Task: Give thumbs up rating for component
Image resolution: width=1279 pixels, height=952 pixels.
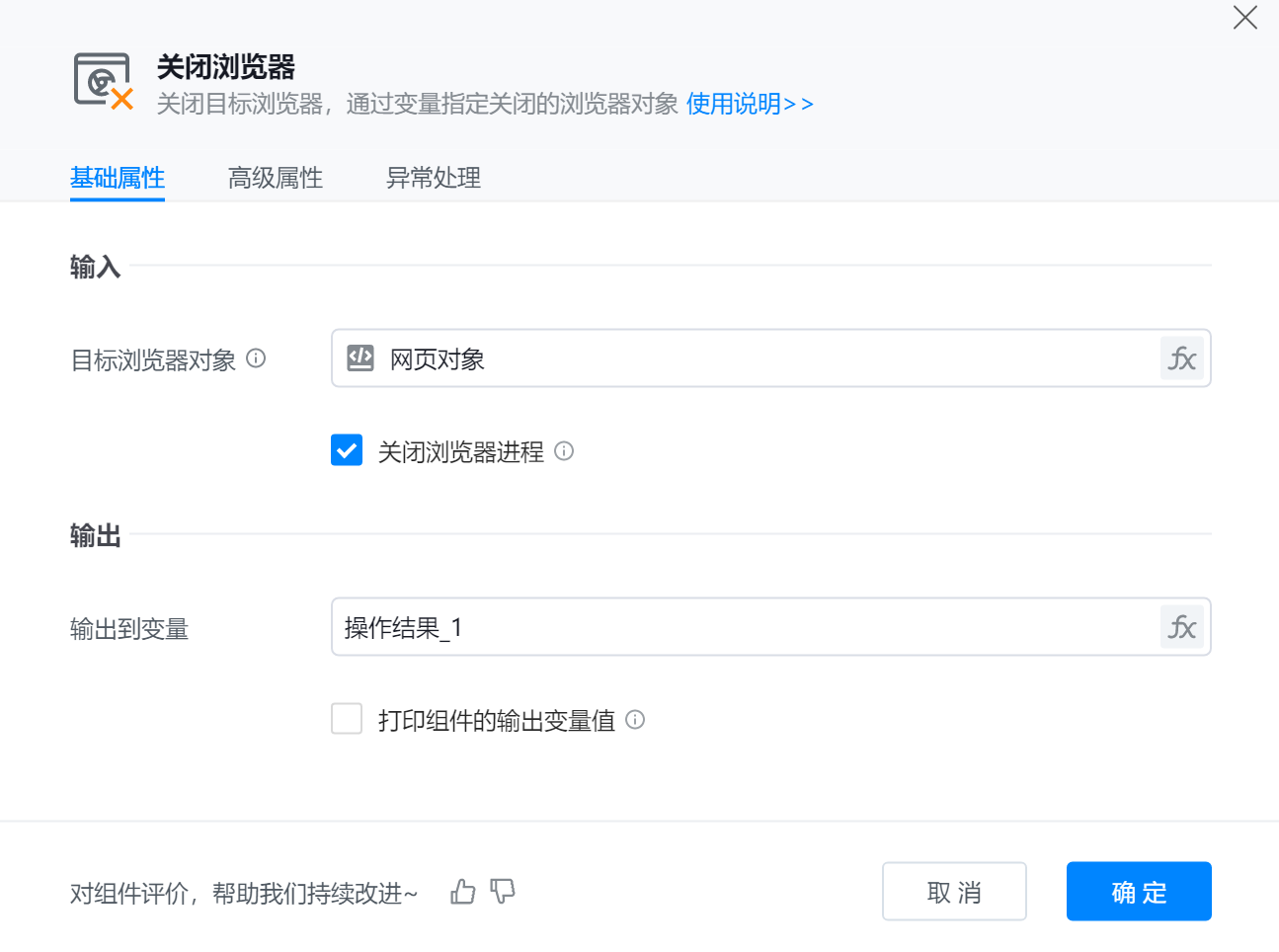Action: point(462,893)
